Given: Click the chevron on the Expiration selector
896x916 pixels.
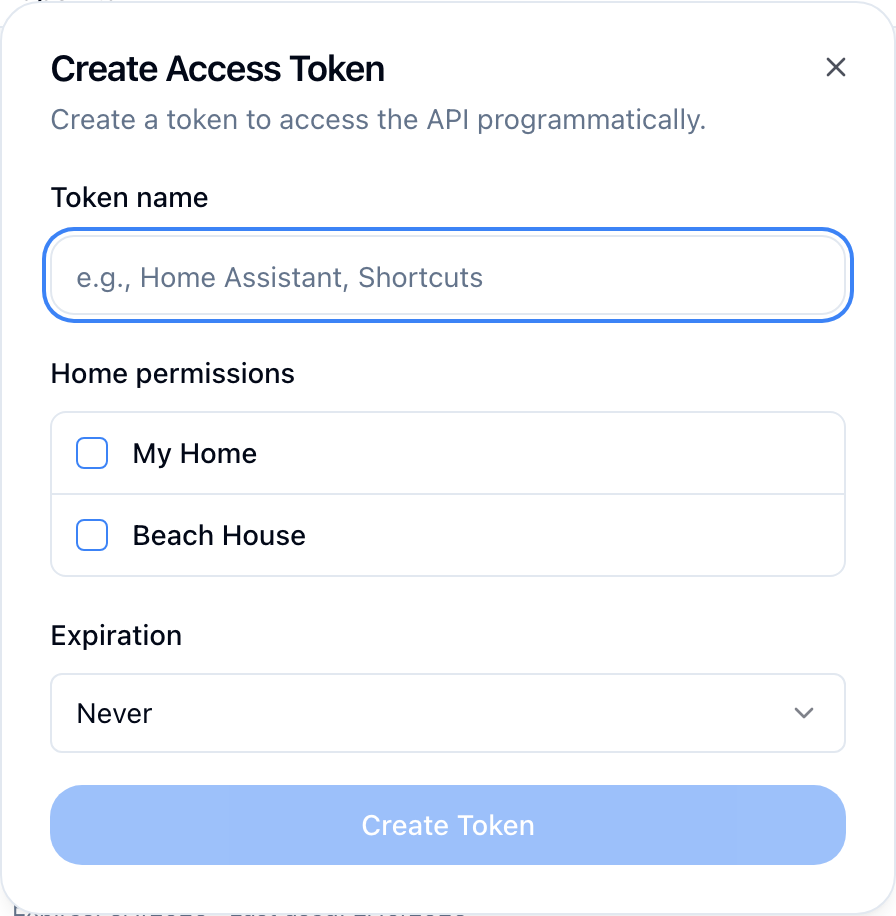Looking at the screenshot, I should [803, 713].
